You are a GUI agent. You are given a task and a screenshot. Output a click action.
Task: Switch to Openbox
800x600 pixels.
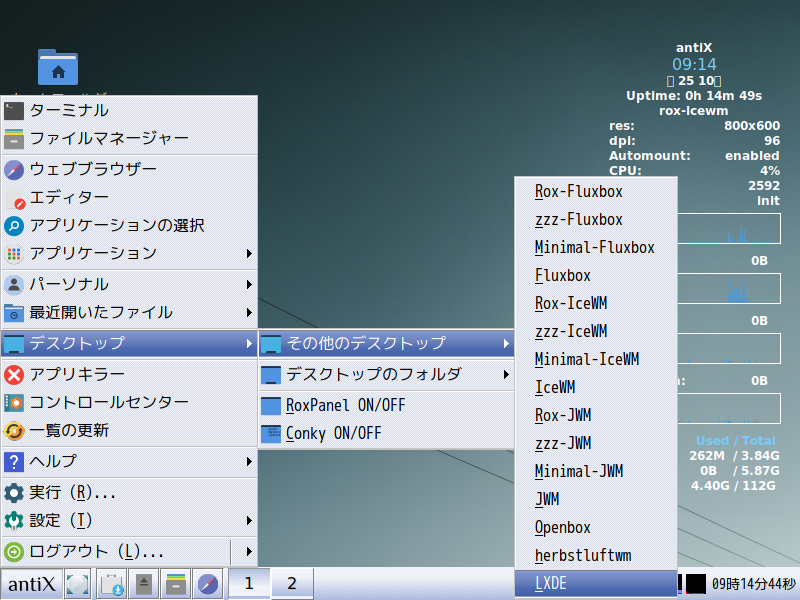596,528
